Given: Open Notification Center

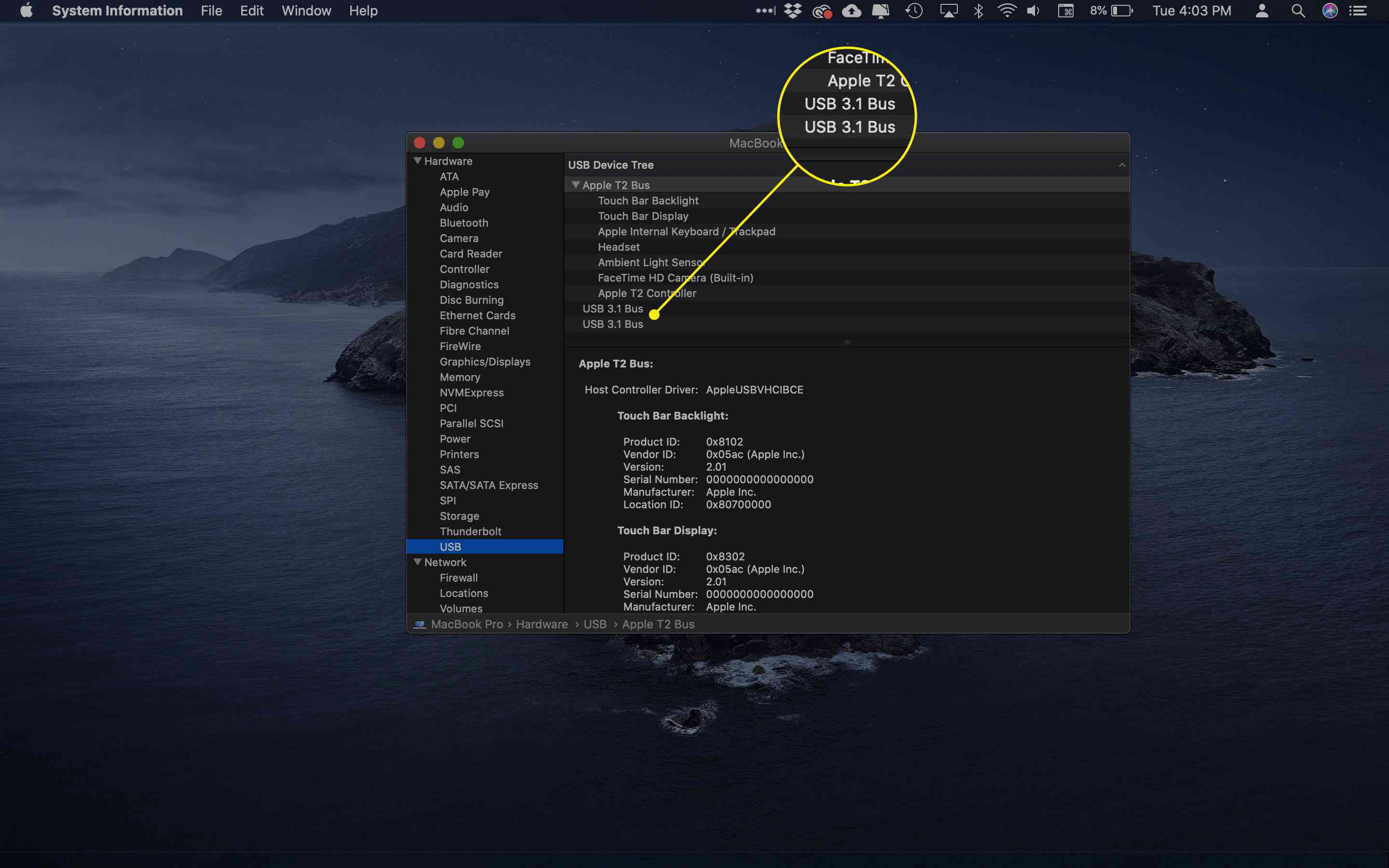Looking at the screenshot, I should (x=1358, y=11).
